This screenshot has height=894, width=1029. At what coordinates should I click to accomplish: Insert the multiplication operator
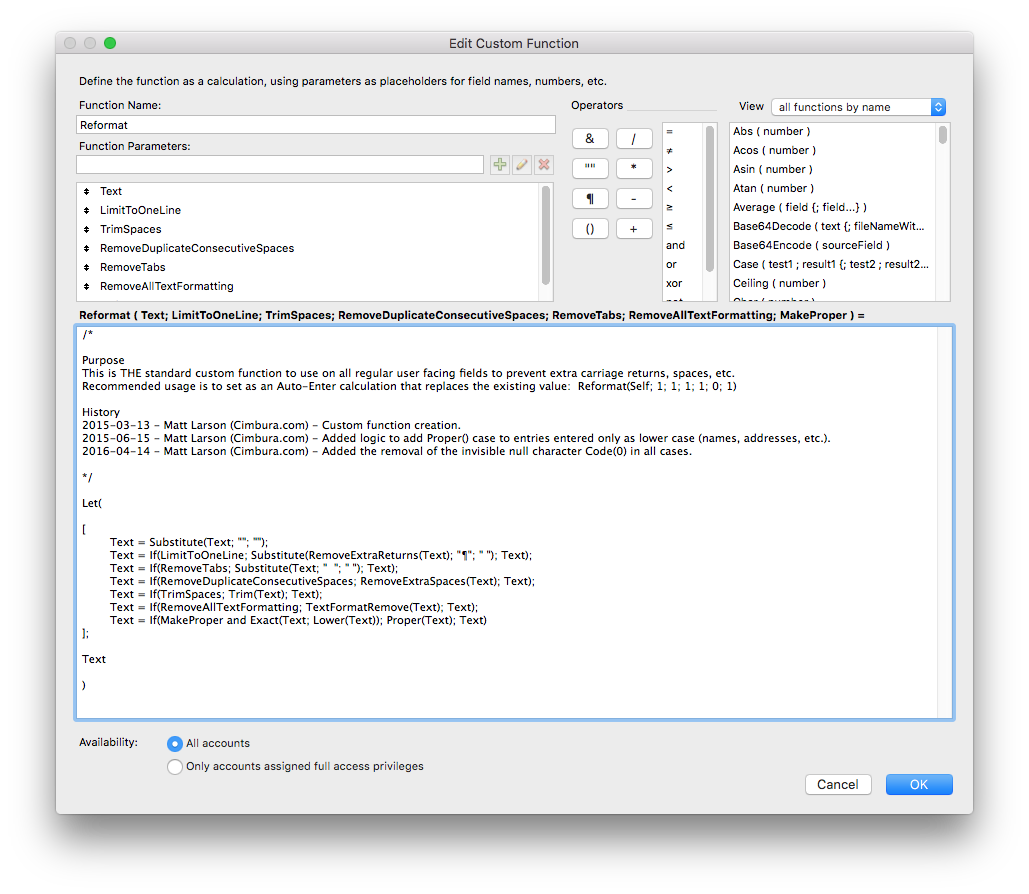[634, 168]
